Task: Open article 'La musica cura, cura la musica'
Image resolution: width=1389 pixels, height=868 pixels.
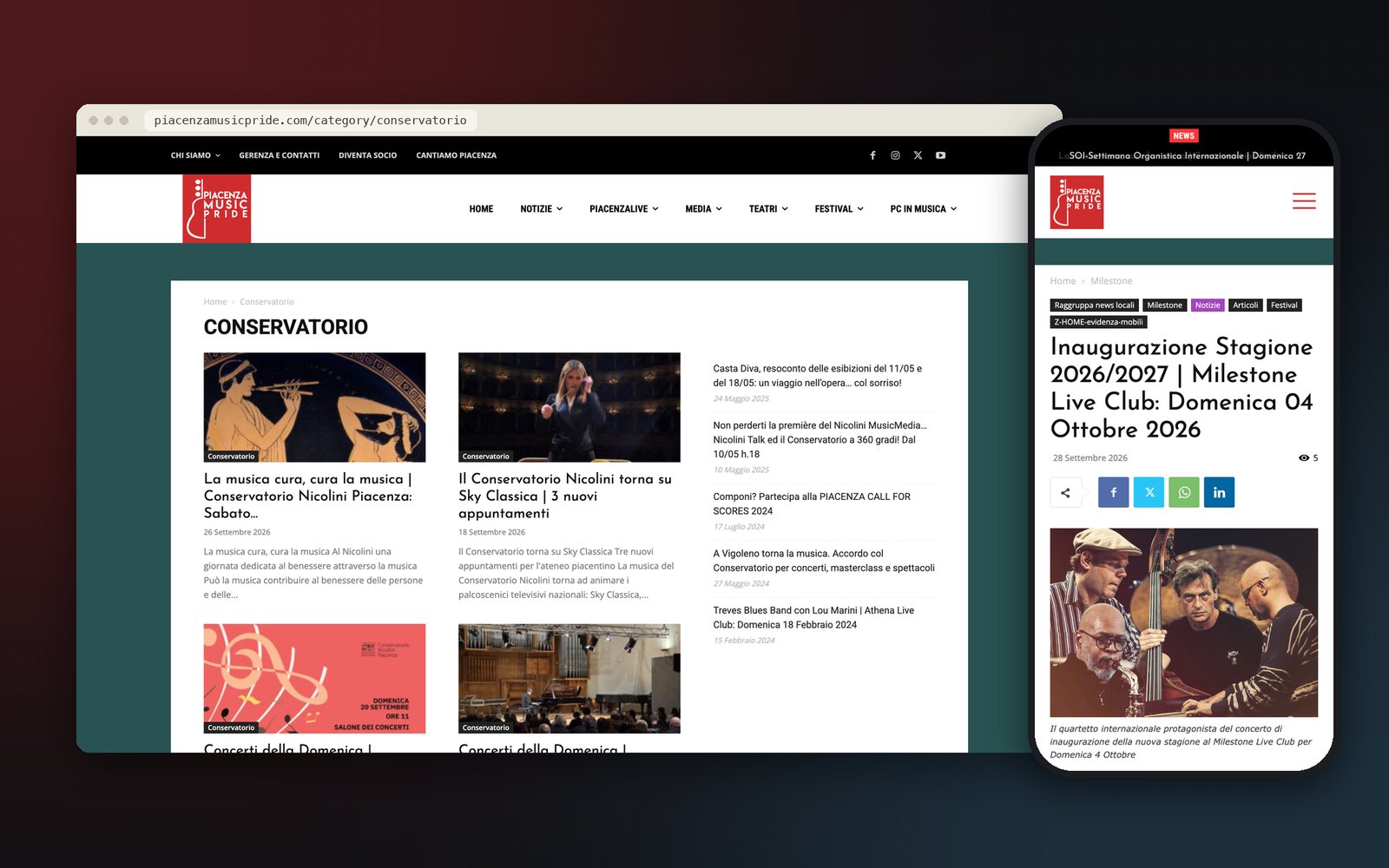Action: 308,496
